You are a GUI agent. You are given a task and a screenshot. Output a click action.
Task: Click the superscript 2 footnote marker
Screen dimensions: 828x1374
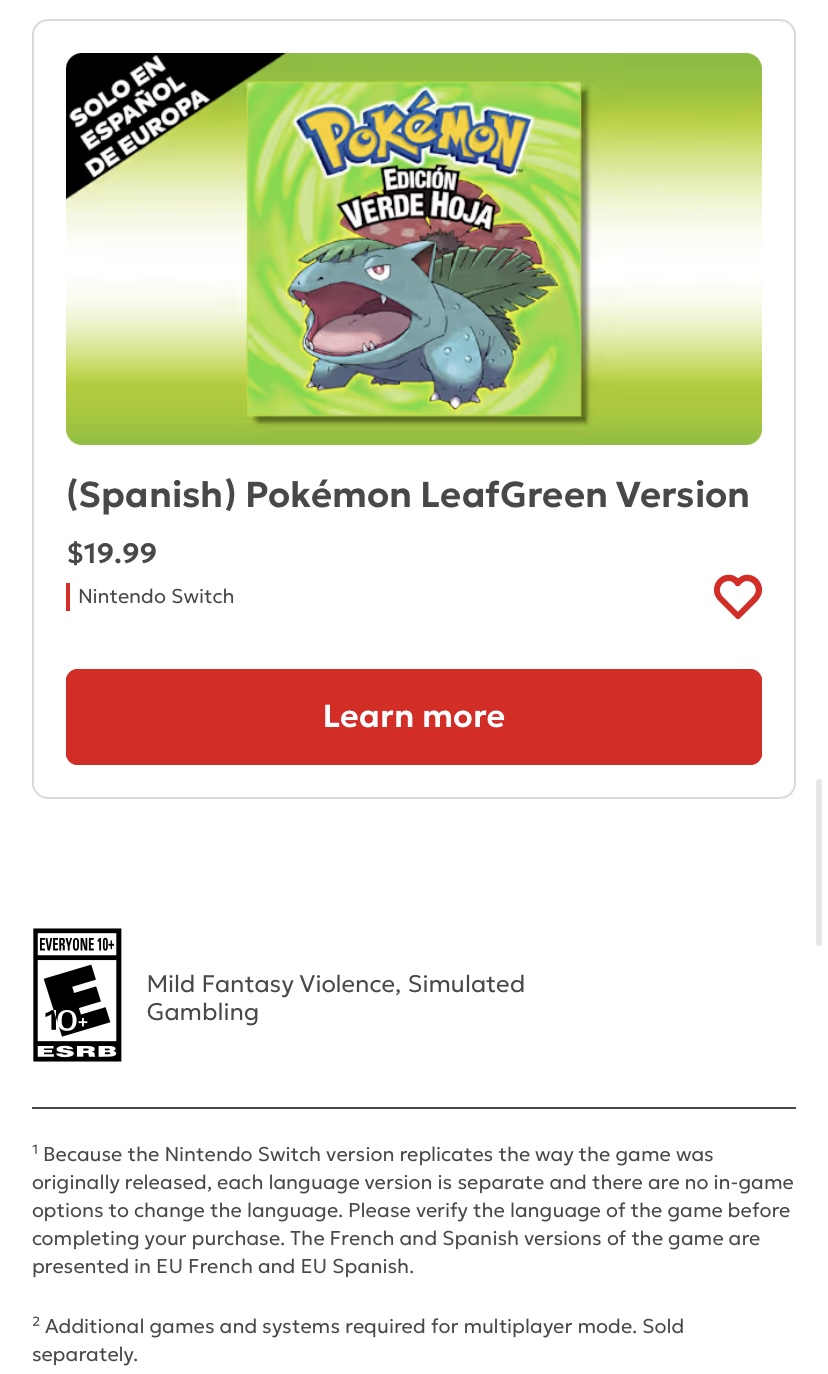point(35,1322)
